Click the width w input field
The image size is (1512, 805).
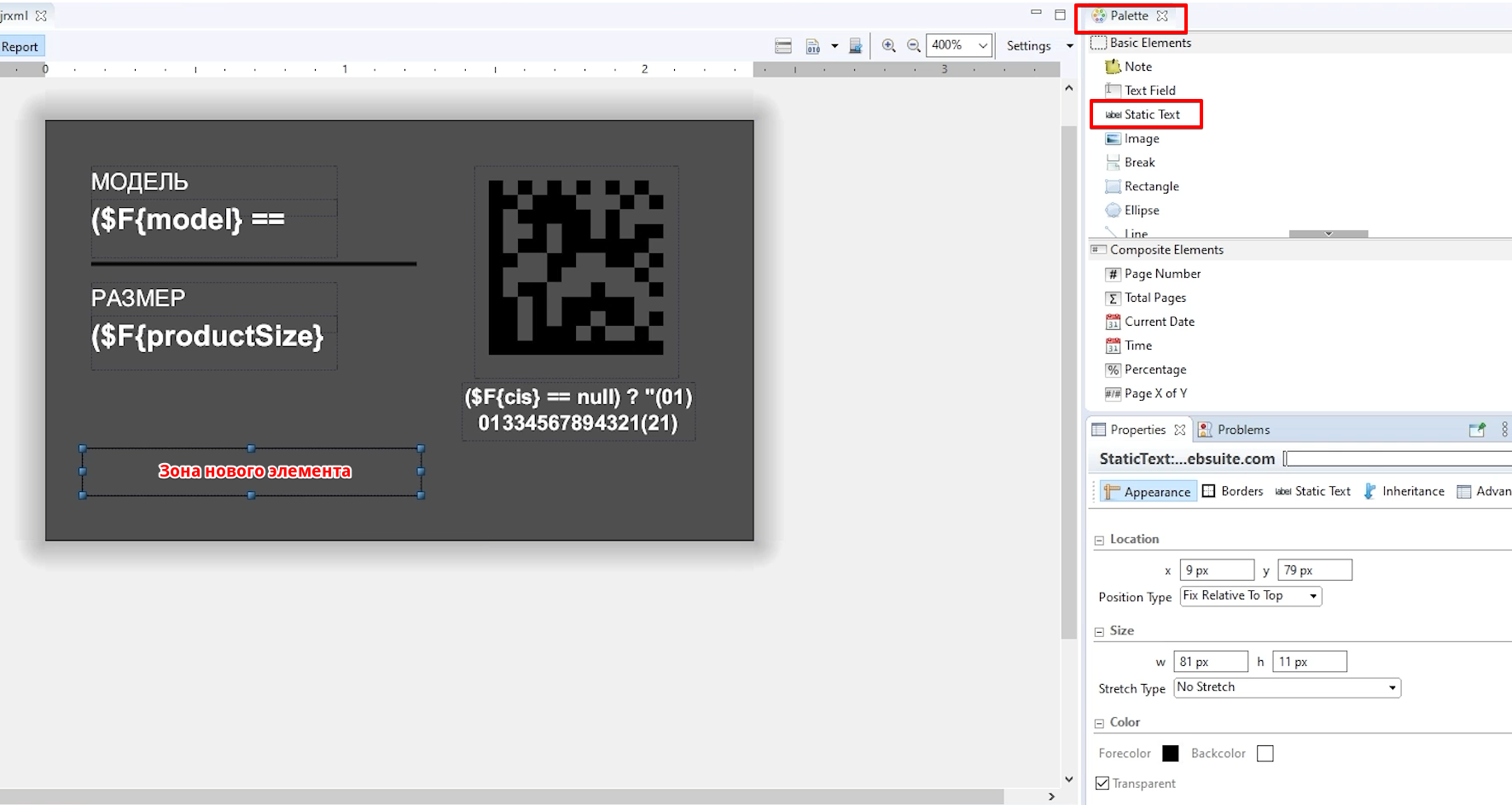pos(1211,662)
